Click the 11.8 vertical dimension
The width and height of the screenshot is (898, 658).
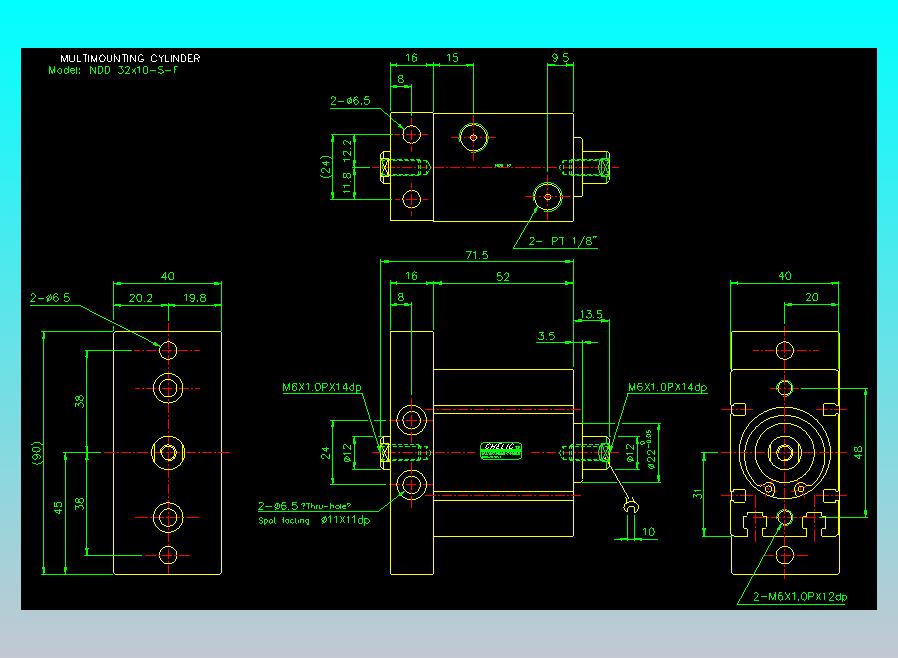(x=347, y=183)
